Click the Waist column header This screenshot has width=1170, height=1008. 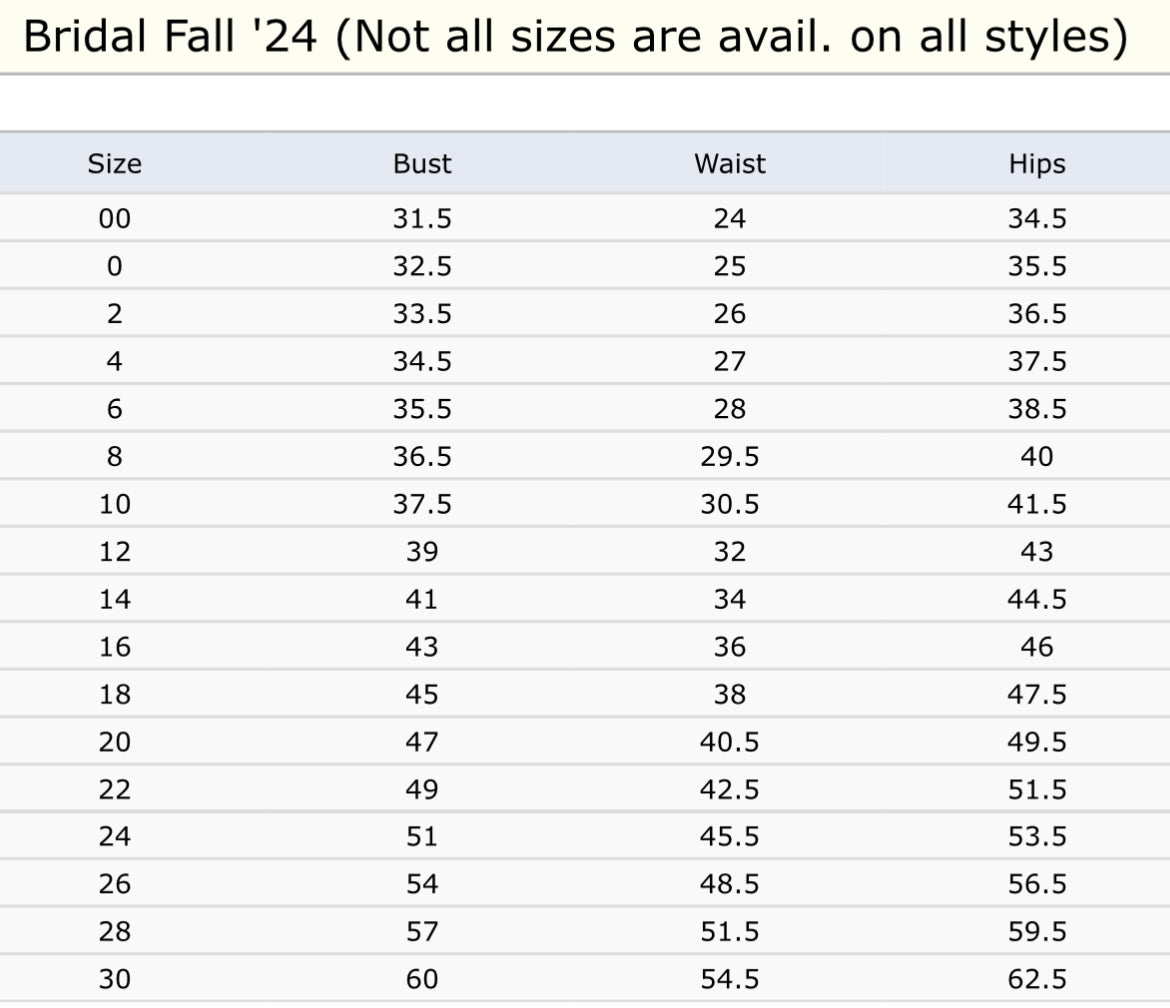click(730, 164)
